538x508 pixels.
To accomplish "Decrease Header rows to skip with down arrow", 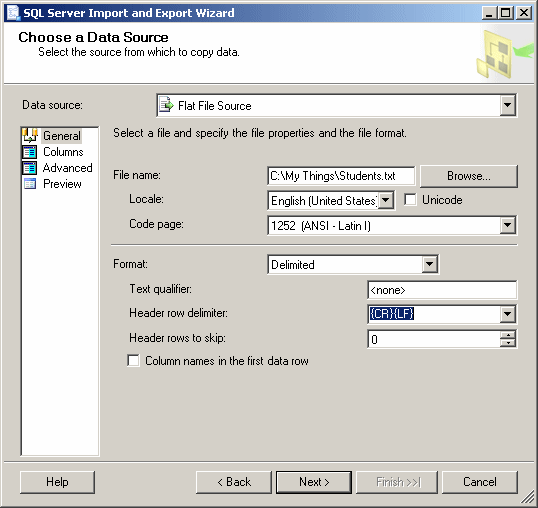I will point(507,343).
